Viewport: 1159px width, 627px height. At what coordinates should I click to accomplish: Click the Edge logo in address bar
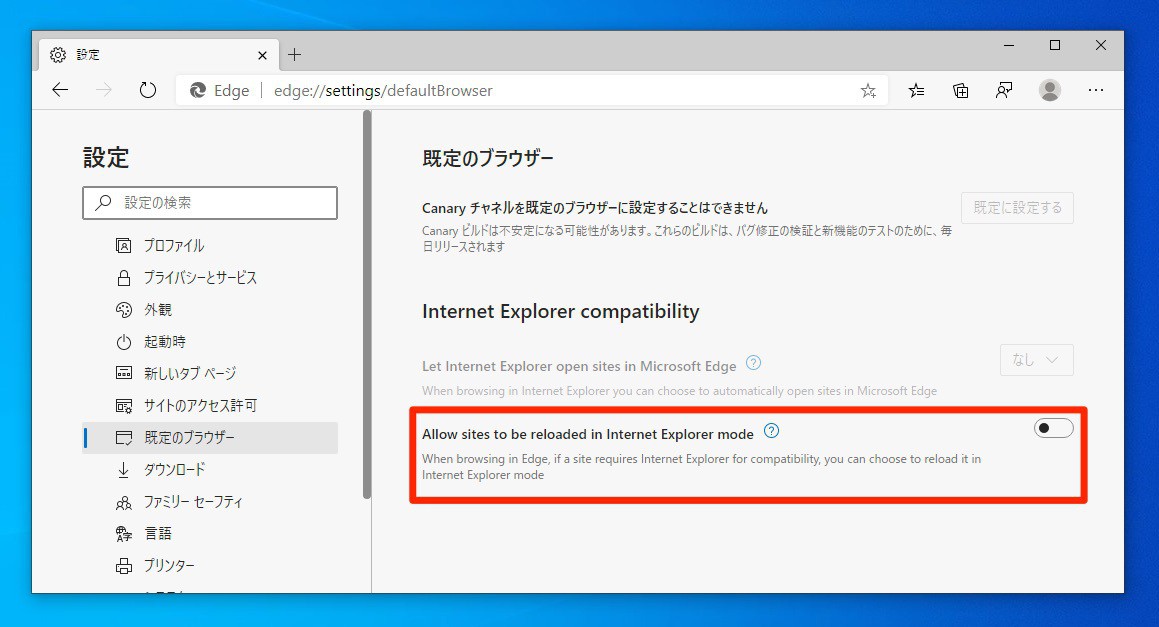coord(198,90)
